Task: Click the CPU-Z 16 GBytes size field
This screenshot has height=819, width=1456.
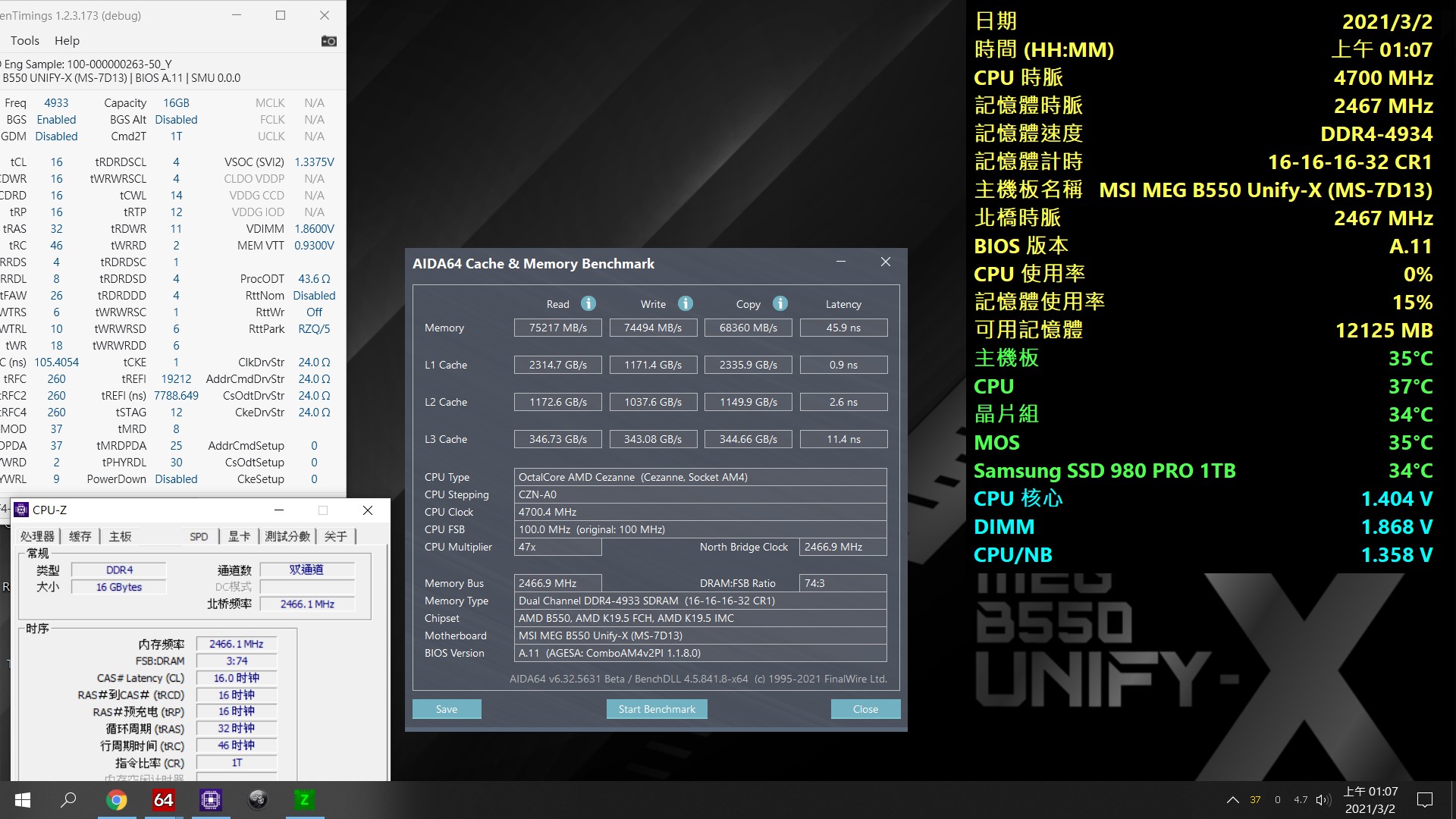Action: pyautogui.click(x=119, y=587)
